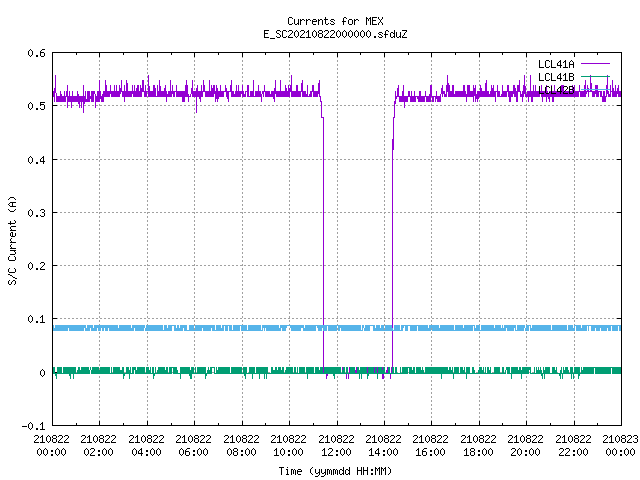Image resolution: width=640 pixels, height=480 pixels.
Task: Click the 210822 00:00 x-axis tick label
Action: 51,445
